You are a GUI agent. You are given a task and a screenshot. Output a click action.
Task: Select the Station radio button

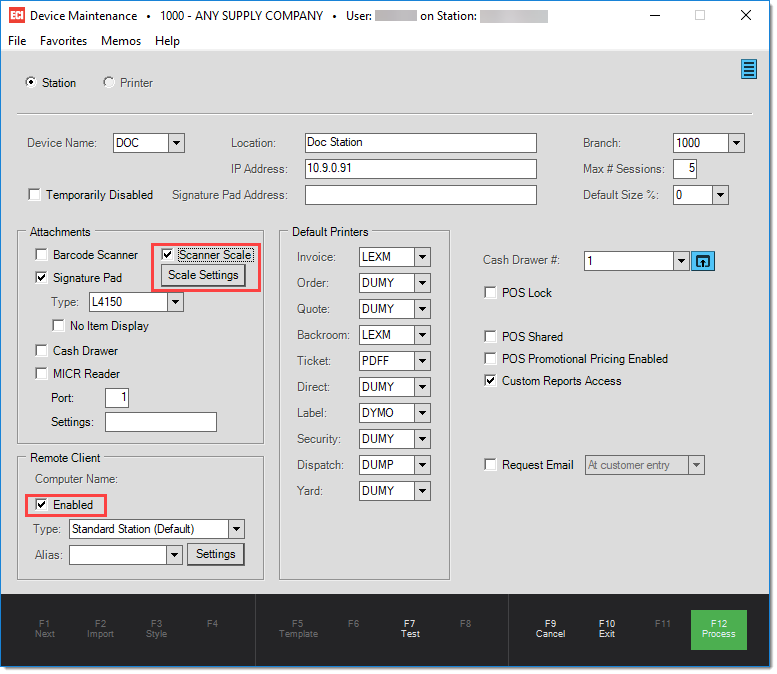point(31,83)
